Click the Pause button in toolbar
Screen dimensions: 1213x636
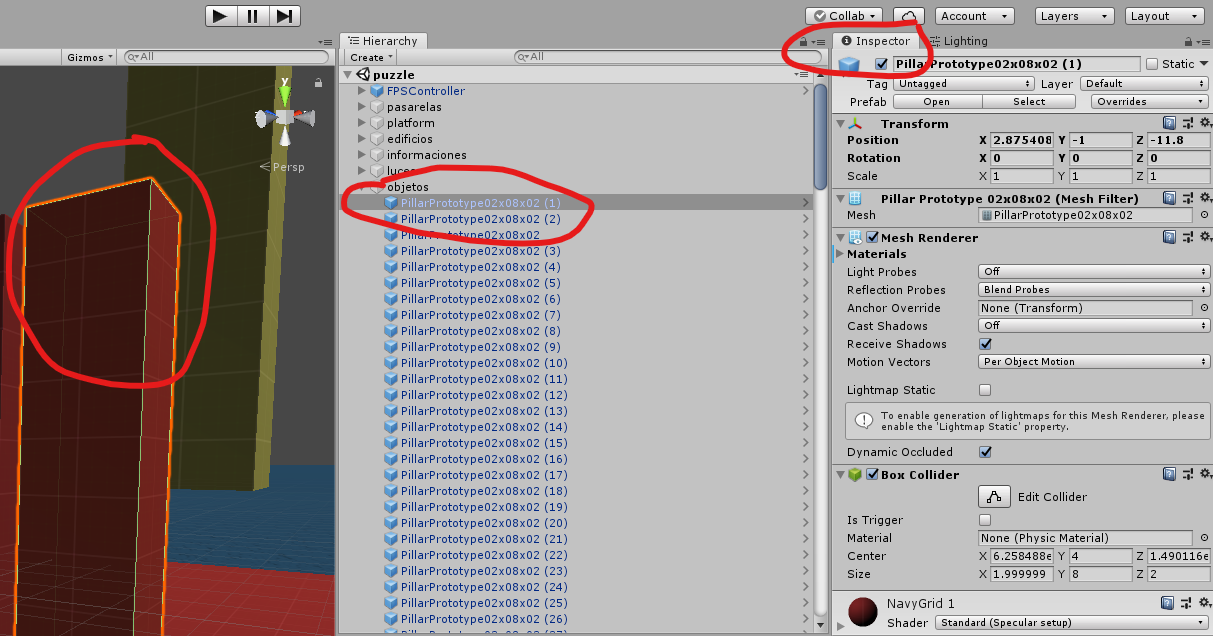pyautogui.click(x=253, y=16)
